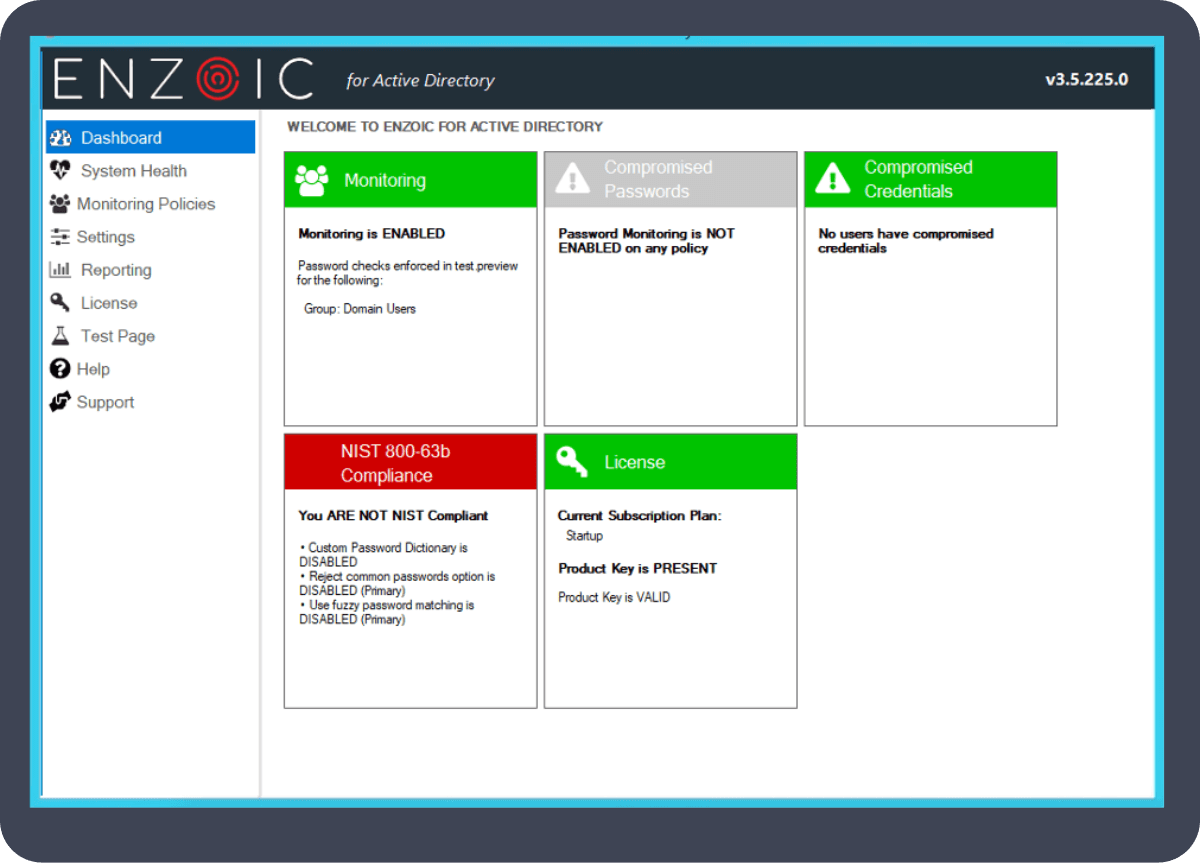Click 'WELCOME TO ENZOIC FOR ACTIVE DIRECTORY' heading
The height and width of the screenshot is (863, 1200).
pyautogui.click(x=445, y=127)
